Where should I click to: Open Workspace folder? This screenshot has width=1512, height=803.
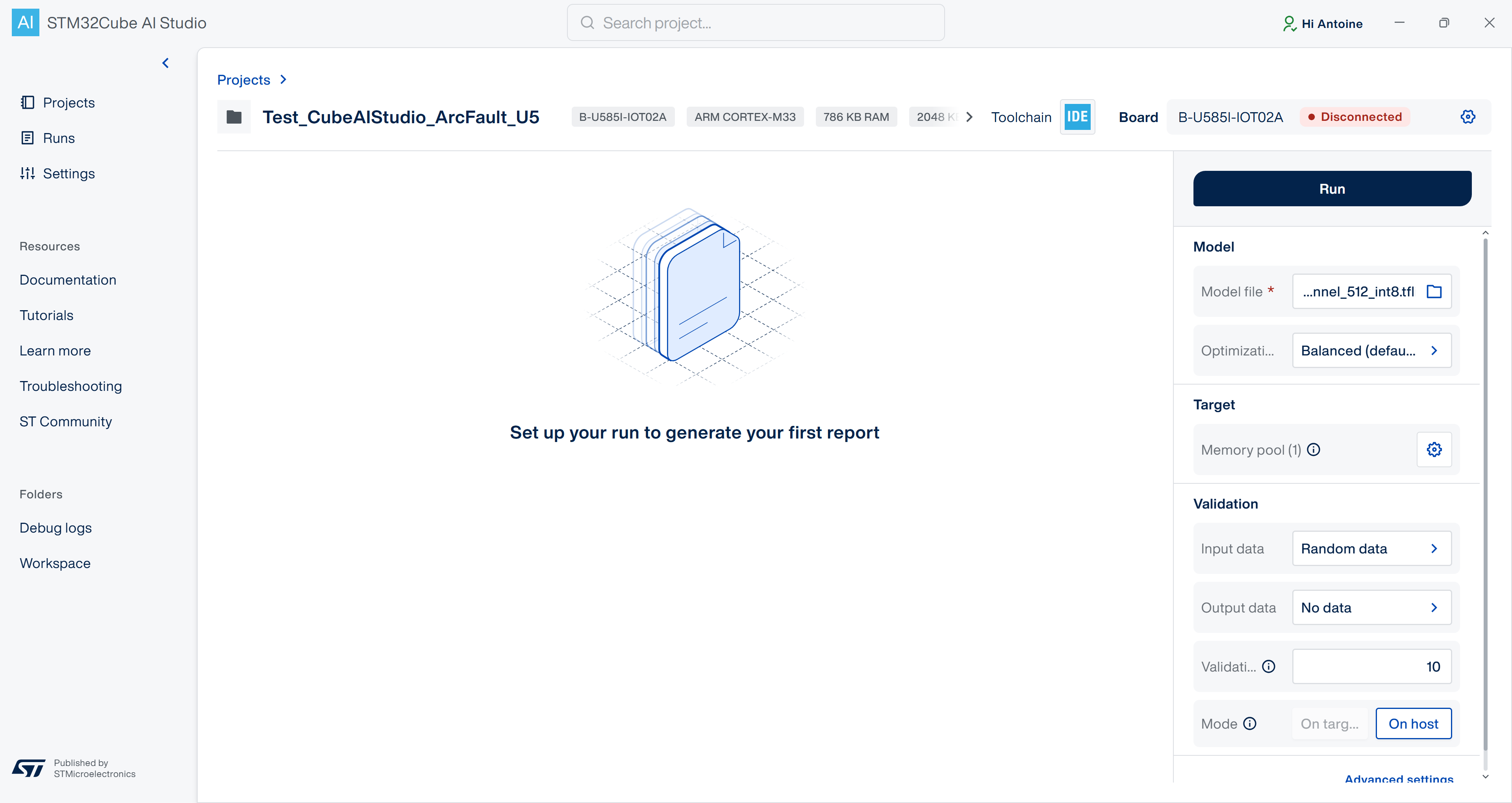55,563
